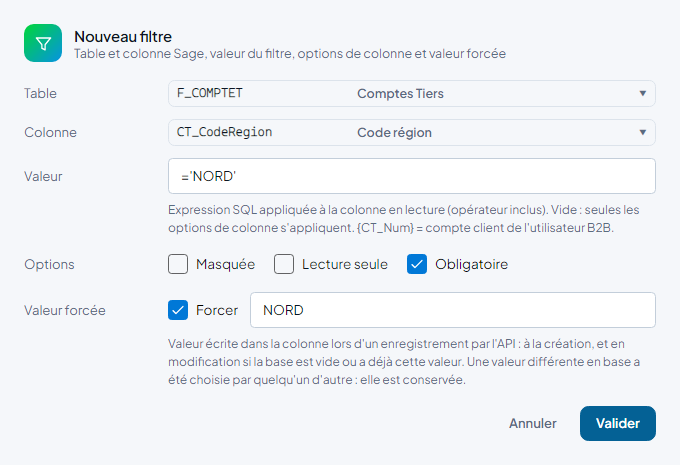Enable the Masquée checkbox
The width and height of the screenshot is (680, 465).
tap(178, 264)
